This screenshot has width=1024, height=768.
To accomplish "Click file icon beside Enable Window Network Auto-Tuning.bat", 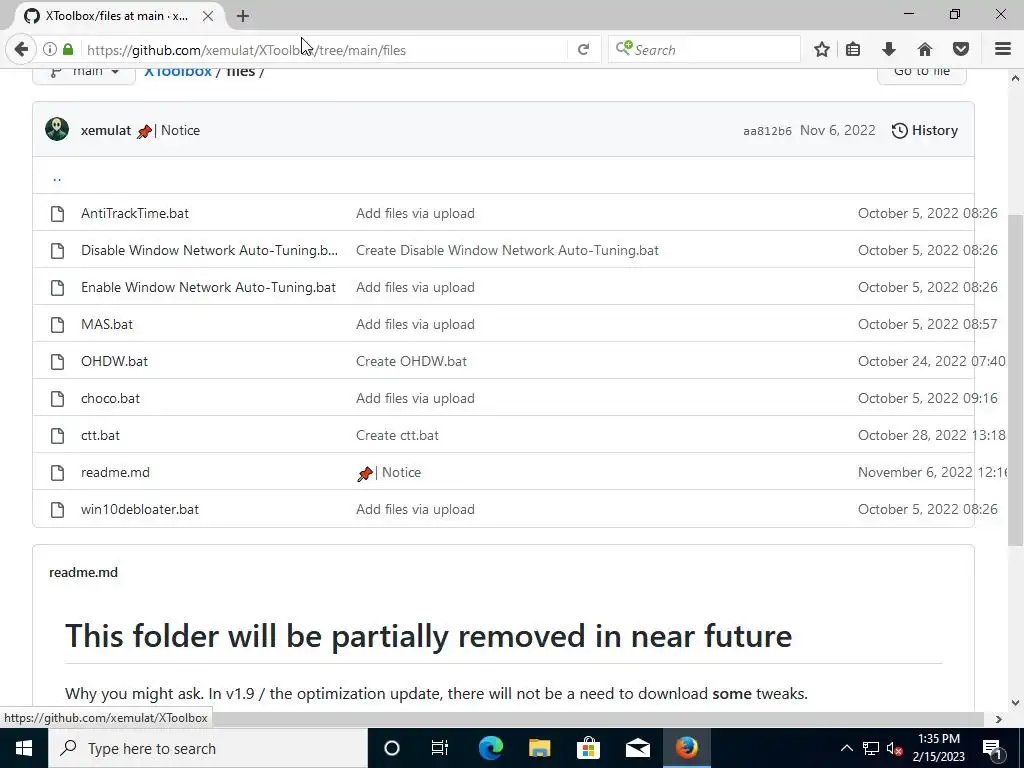I will tap(57, 287).
